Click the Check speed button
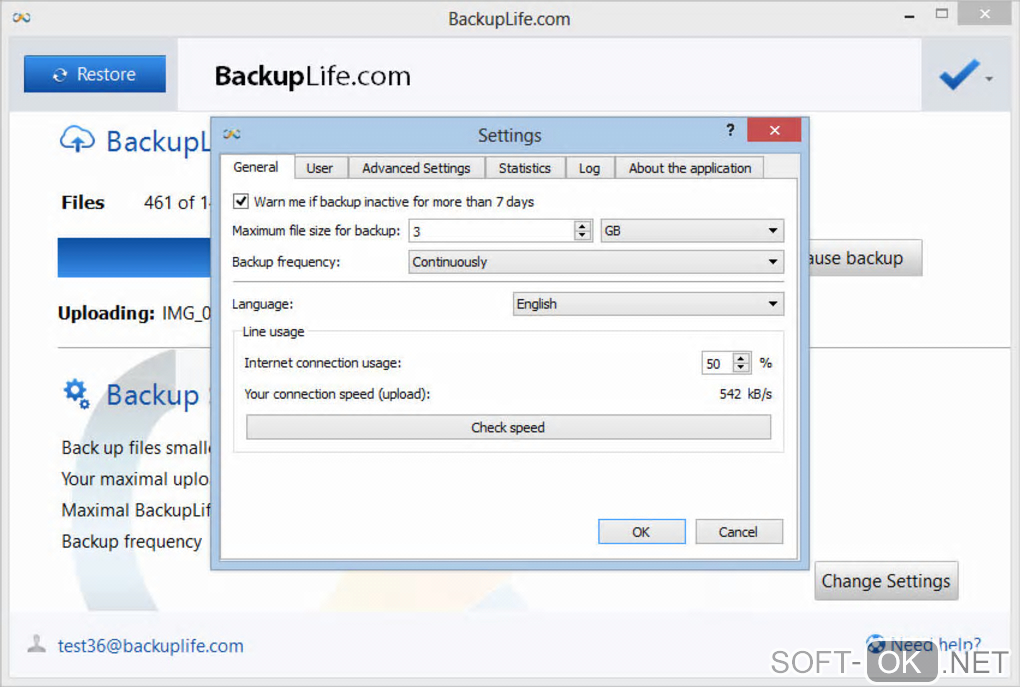 point(508,427)
